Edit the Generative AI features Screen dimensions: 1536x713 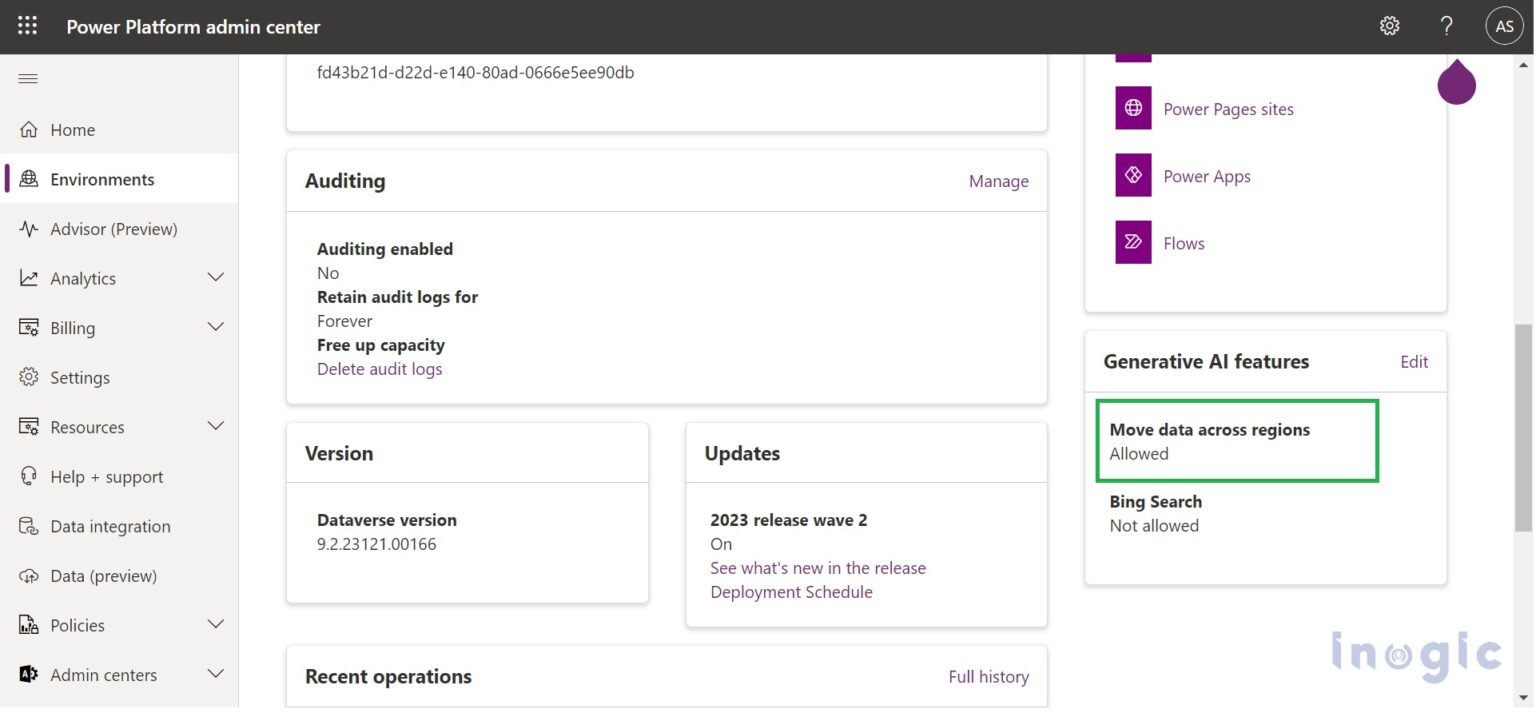pyautogui.click(x=1414, y=362)
